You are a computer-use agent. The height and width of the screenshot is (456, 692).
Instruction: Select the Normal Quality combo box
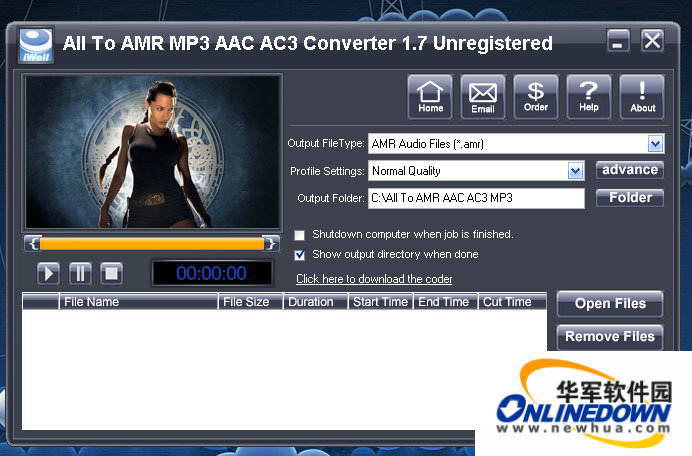tap(476, 171)
